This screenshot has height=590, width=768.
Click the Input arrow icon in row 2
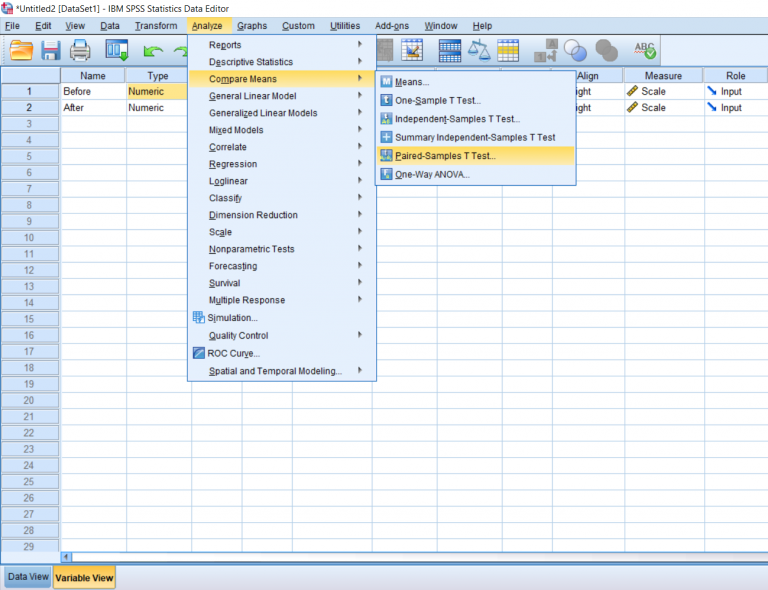(712, 107)
